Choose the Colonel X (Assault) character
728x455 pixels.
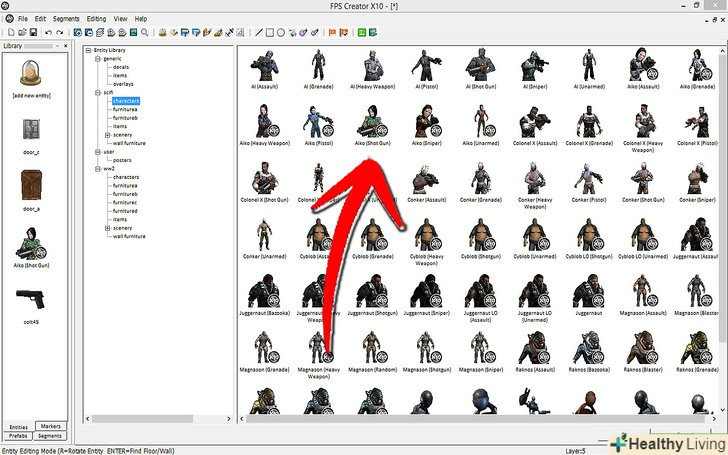[535, 125]
